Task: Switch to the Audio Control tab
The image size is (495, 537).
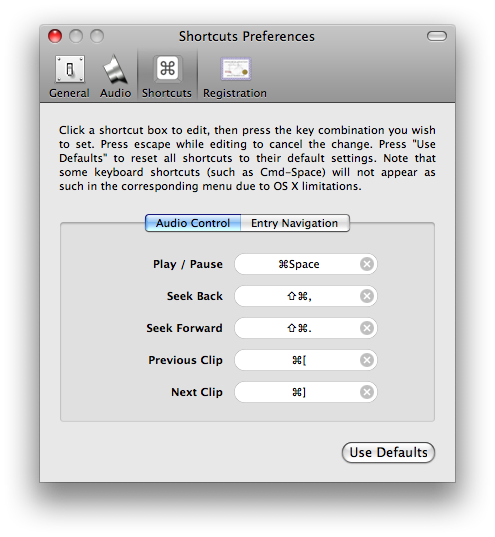Action: [193, 223]
